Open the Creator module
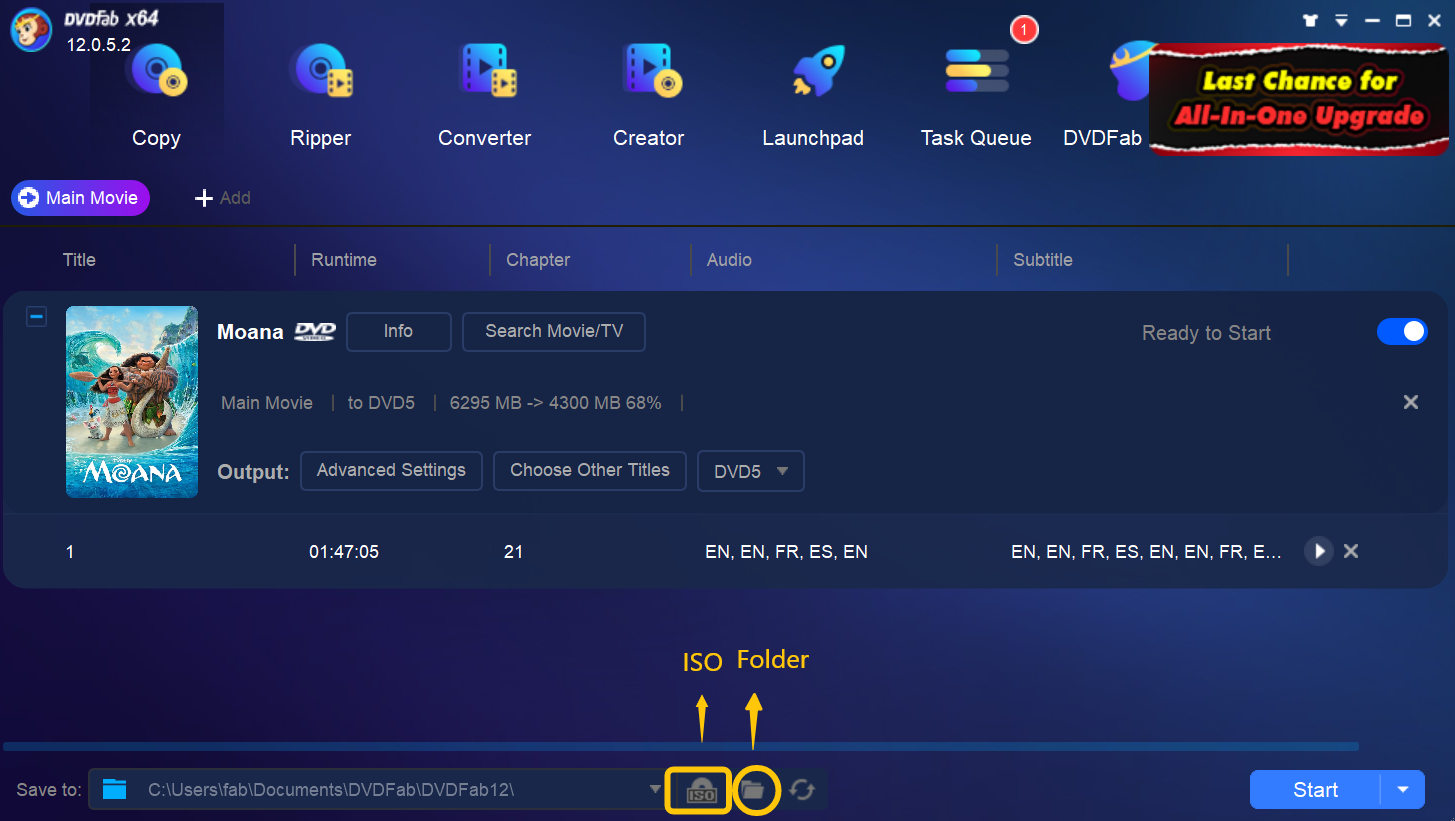The image size is (1455, 821). (x=649, y=95)
